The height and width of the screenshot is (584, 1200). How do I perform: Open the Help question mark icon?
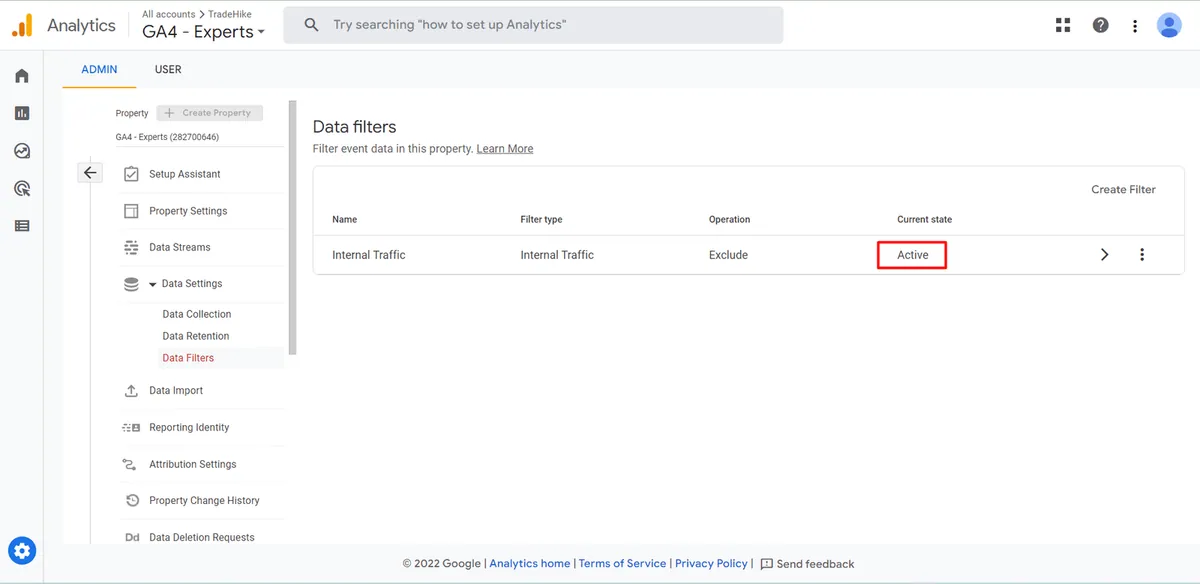1101,26
